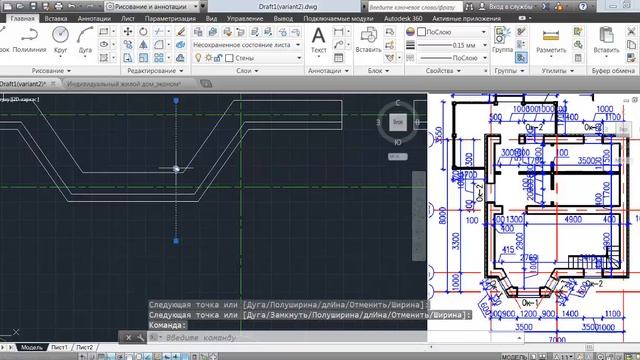Image resolution: width=640 pixels, height=360 pixels.
Task: Open the Autodesk 360 ribbon tab
Action: click(x=403, y=18)
